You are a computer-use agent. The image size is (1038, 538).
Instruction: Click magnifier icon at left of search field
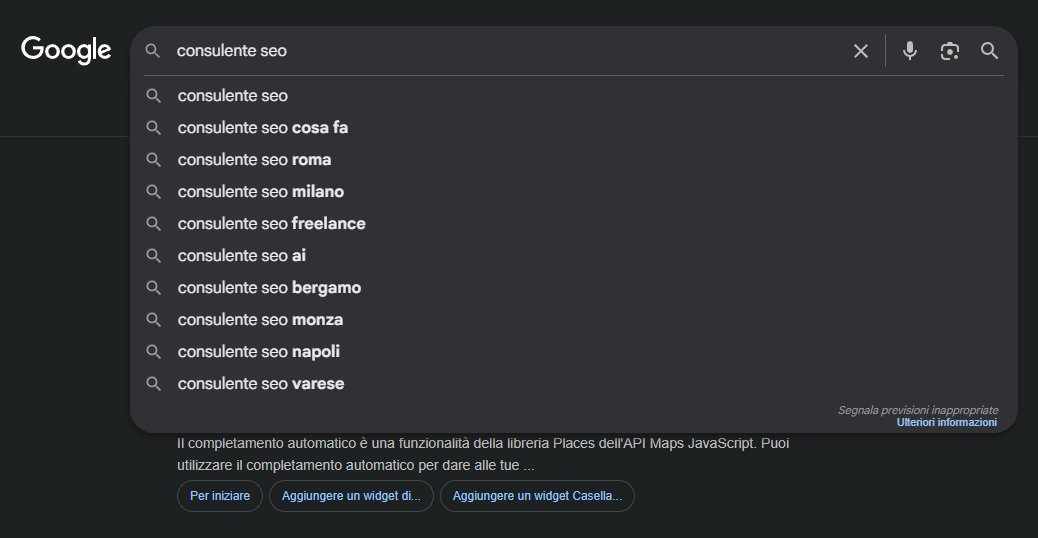153,51
